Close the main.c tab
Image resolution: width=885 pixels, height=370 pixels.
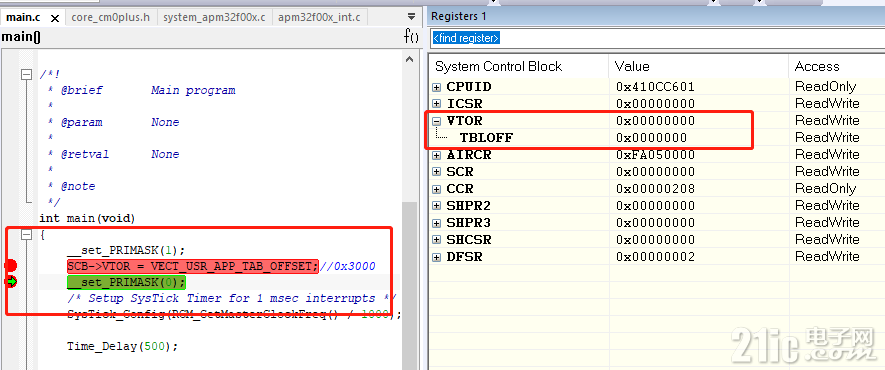click(55, 18)
